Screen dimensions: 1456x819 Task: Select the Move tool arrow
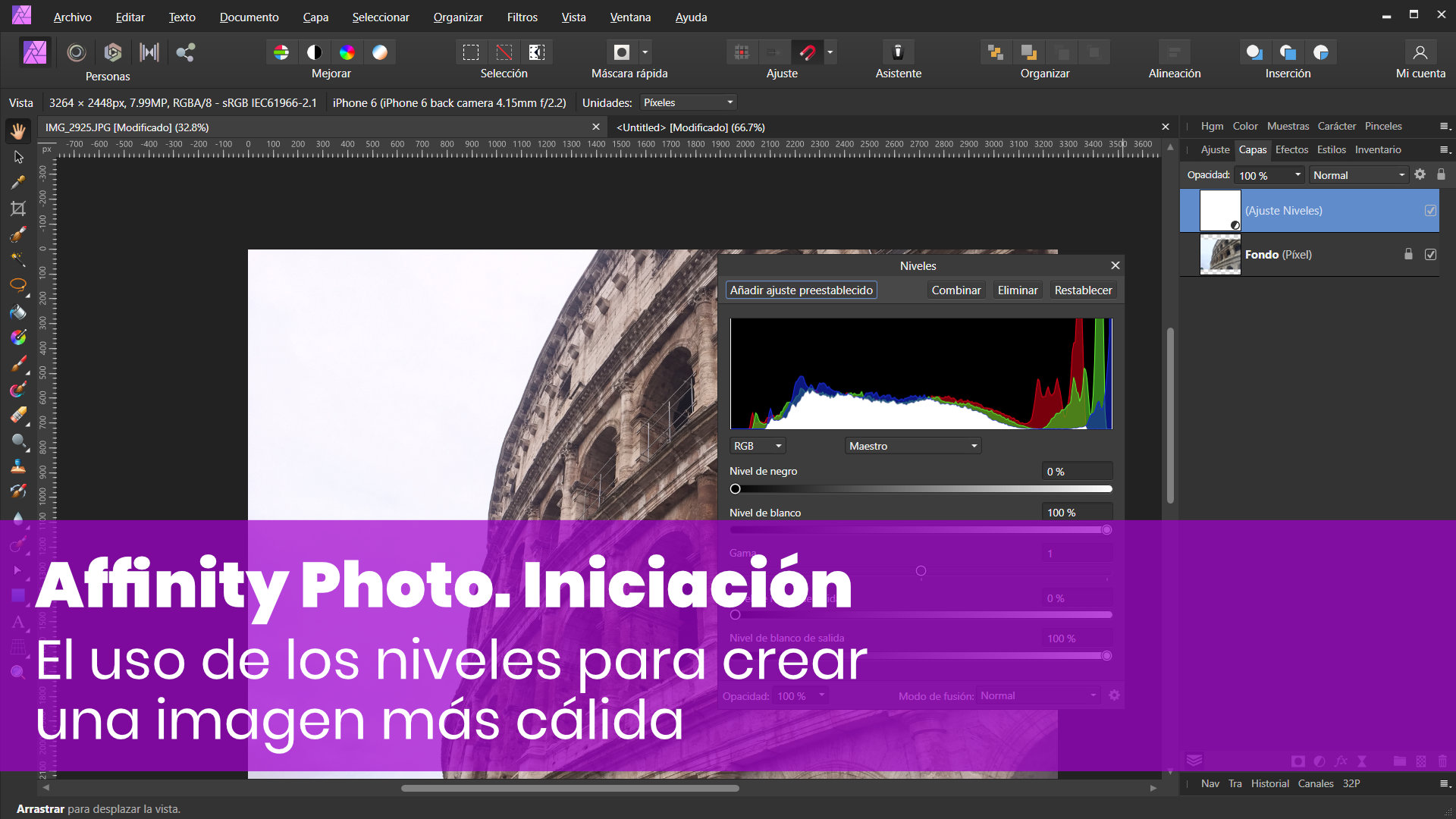point(18,157)
